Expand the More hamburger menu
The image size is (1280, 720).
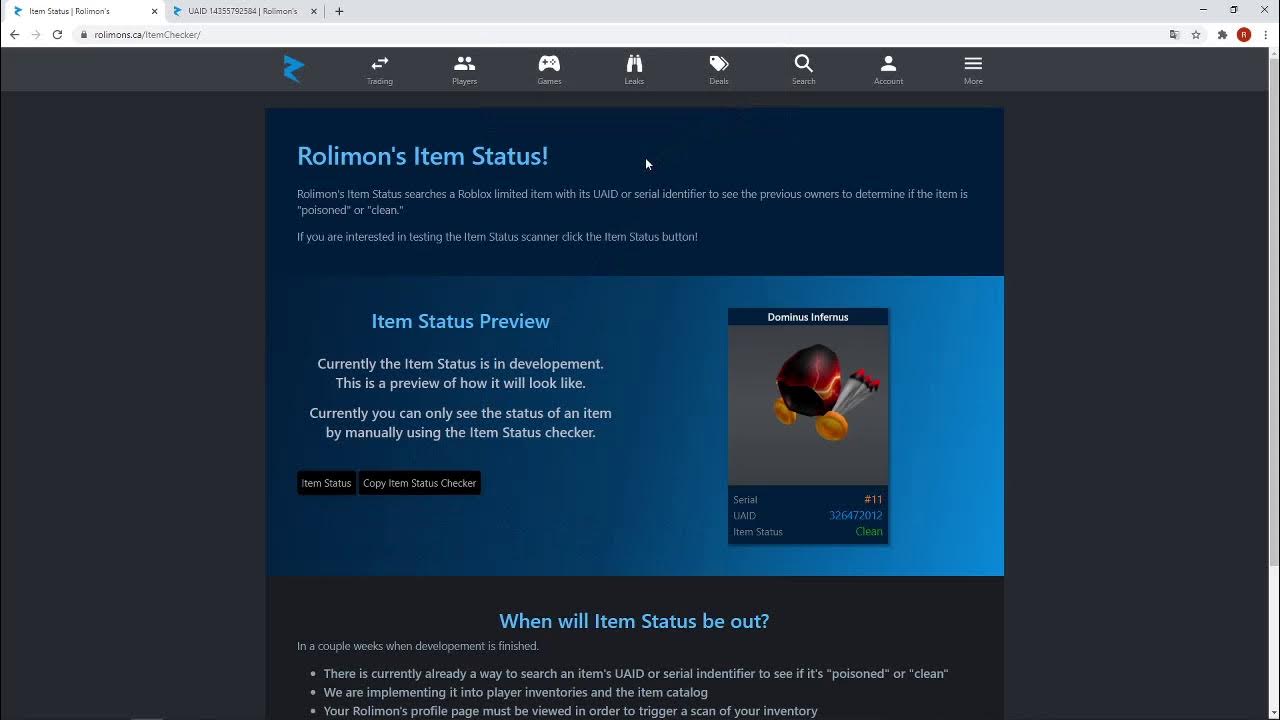(973, 70)
